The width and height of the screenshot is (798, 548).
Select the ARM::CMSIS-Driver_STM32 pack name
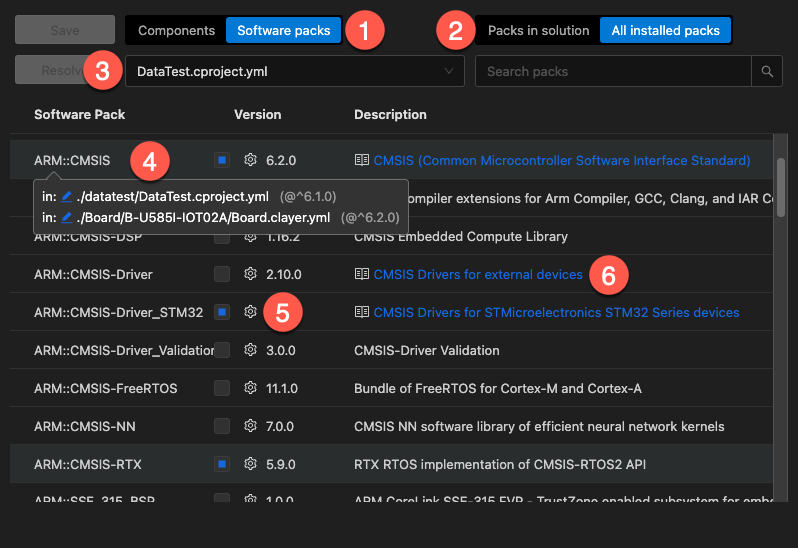tap(118, 312)
